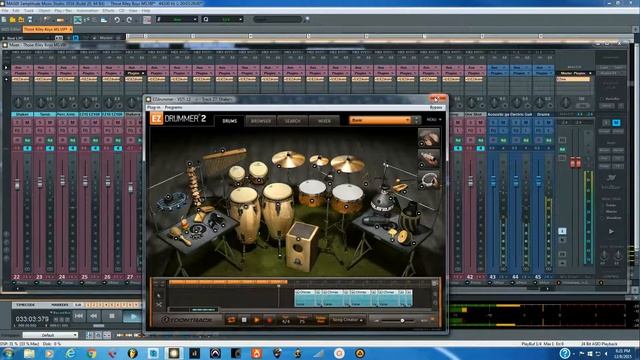Adjust the EZdrummer master volume slider
640x360 pixels.
[402, 321]
